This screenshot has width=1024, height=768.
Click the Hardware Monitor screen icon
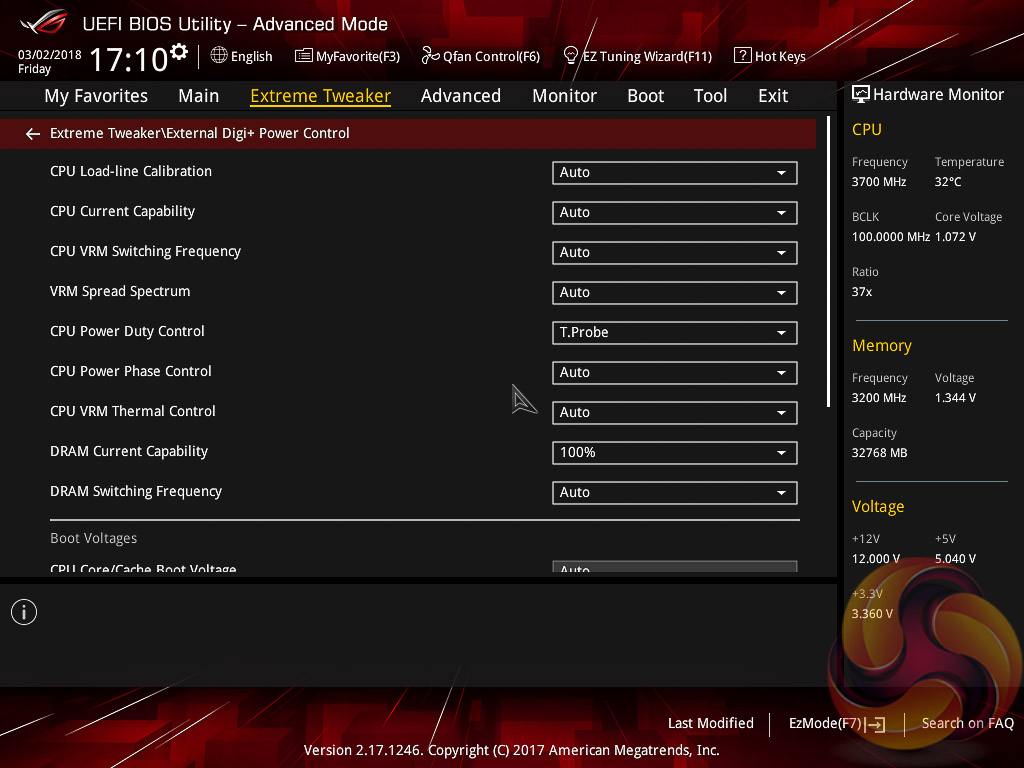861,95
